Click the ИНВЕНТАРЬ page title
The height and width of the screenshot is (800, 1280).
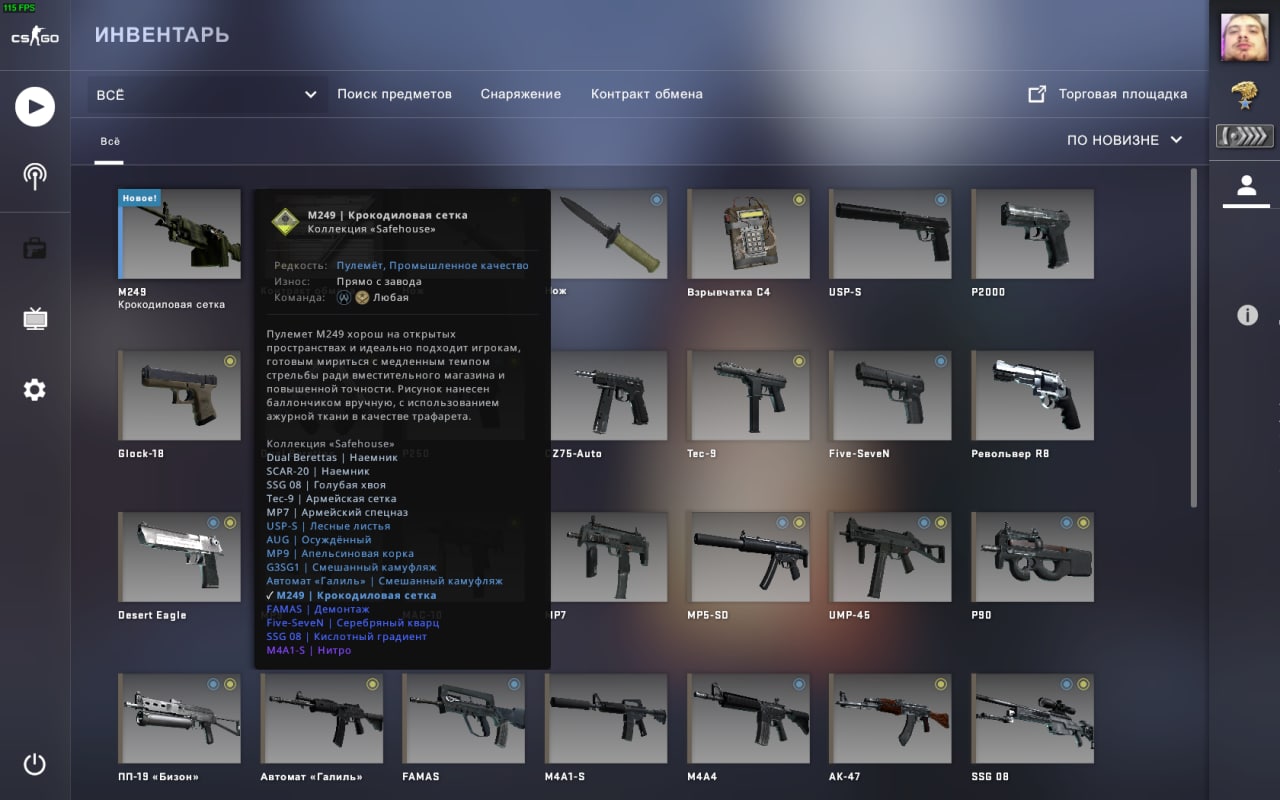162,36
